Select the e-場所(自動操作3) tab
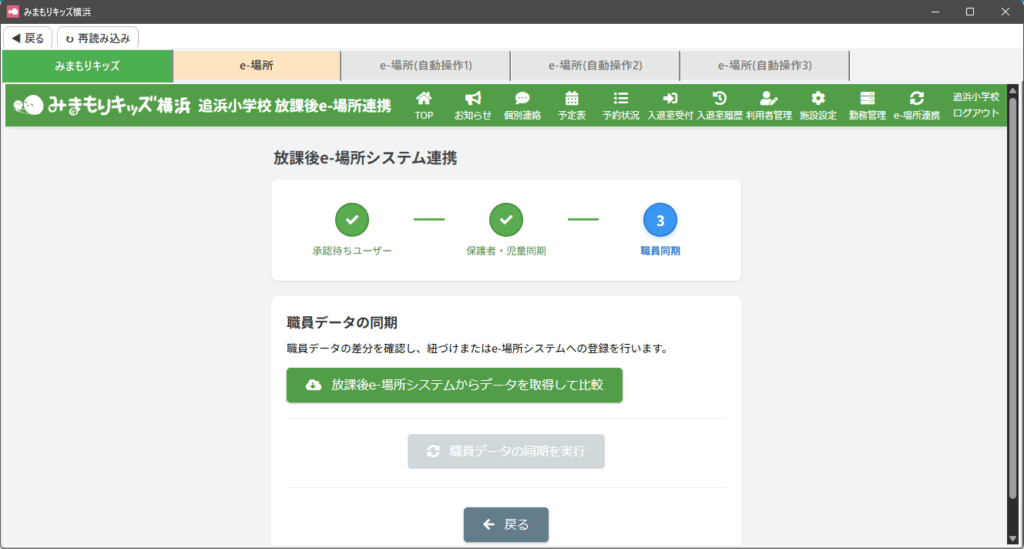Image resolution: width=1024 pixels, height=549 pixels. pos(764,66)
